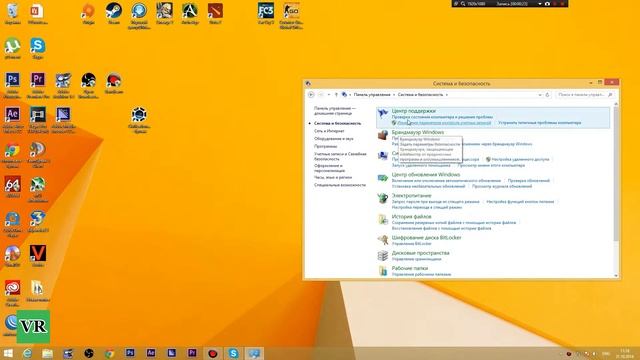
Task: Select Оборудование и звук in sidebar
Action: coord(333,139)
